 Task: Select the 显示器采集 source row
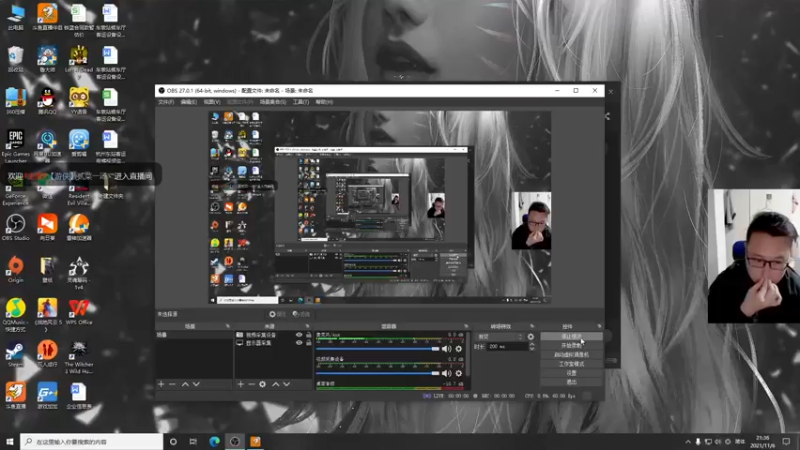[273, 343]
